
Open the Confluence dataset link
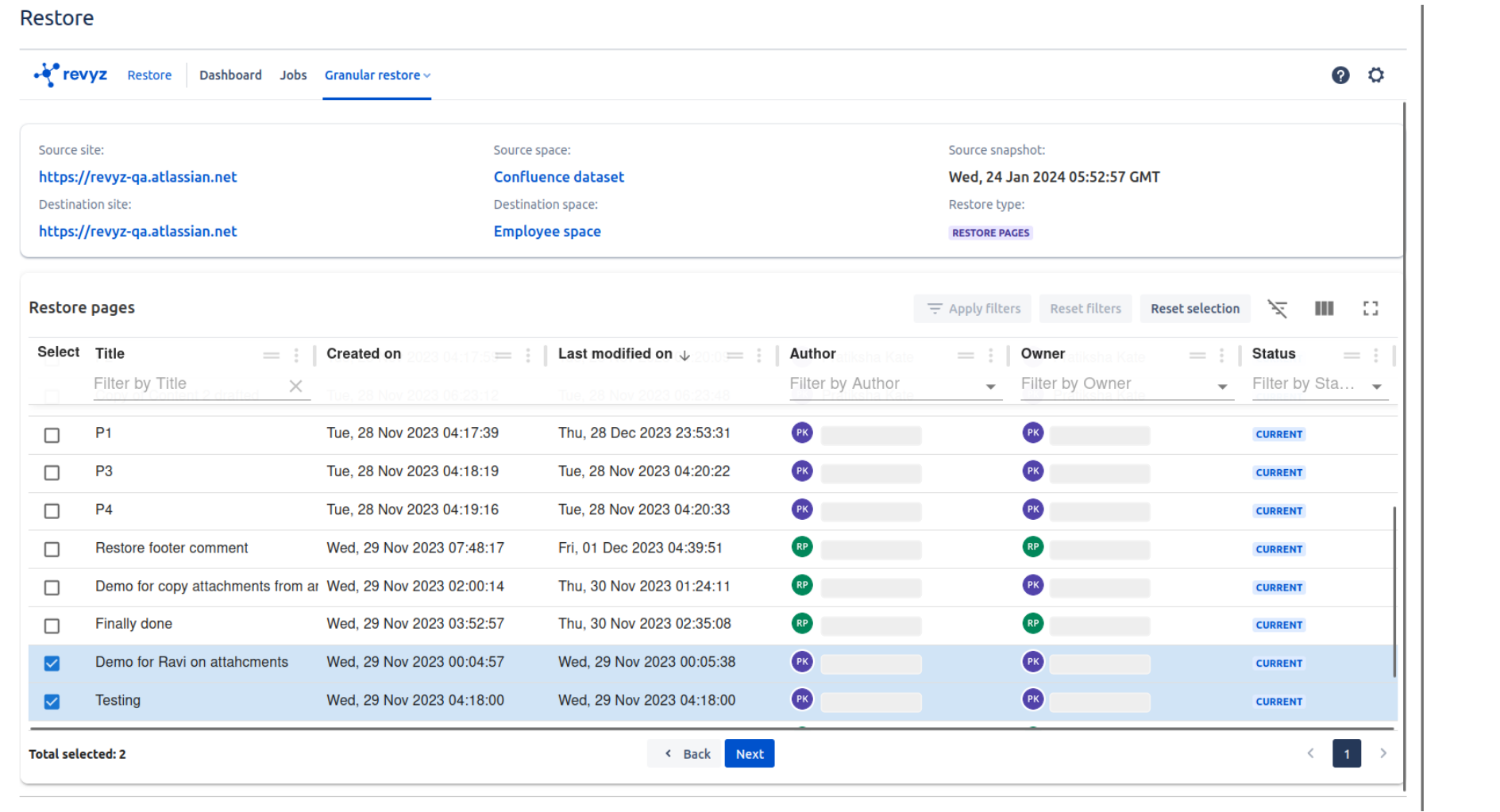pos(559,177)
